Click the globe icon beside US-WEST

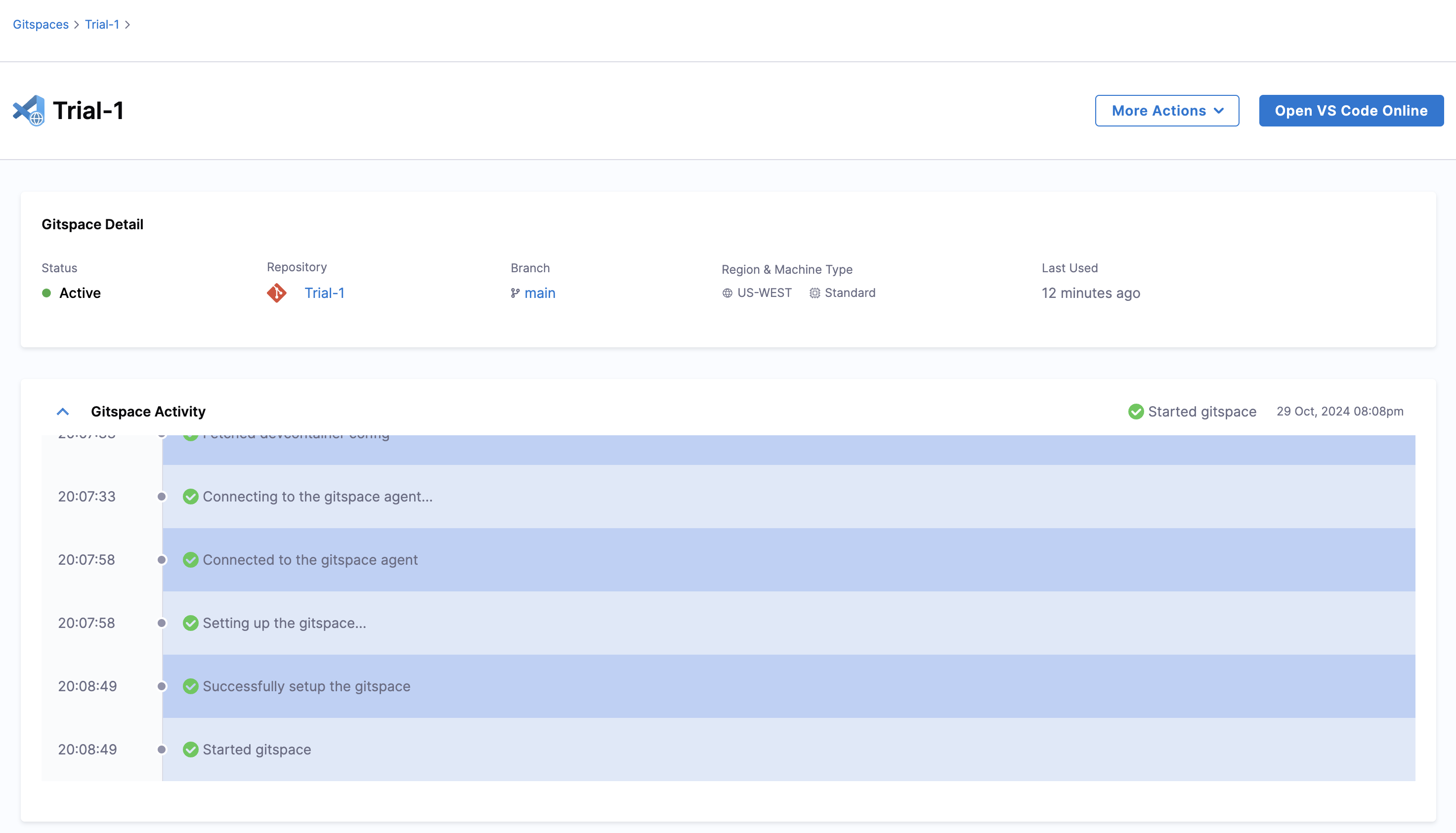[727, 293]
